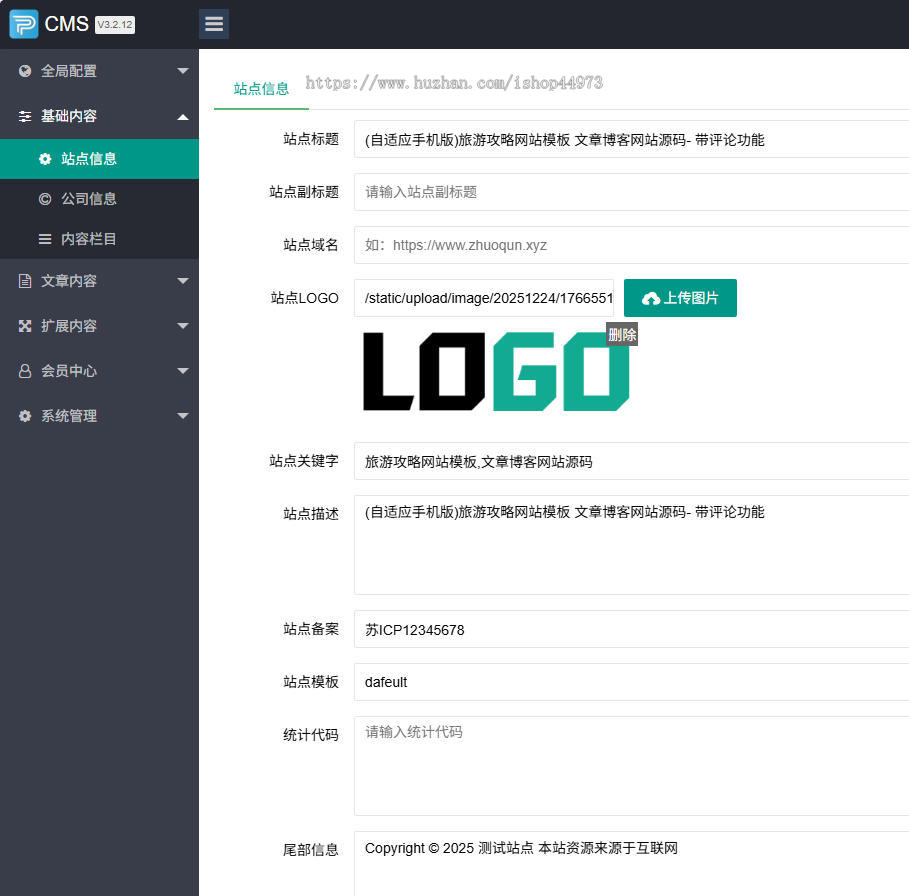The height and width of the screenshot is (896, 909).
Task: Collapse the 基础内容 menu arrow
Action: [182, 116]
